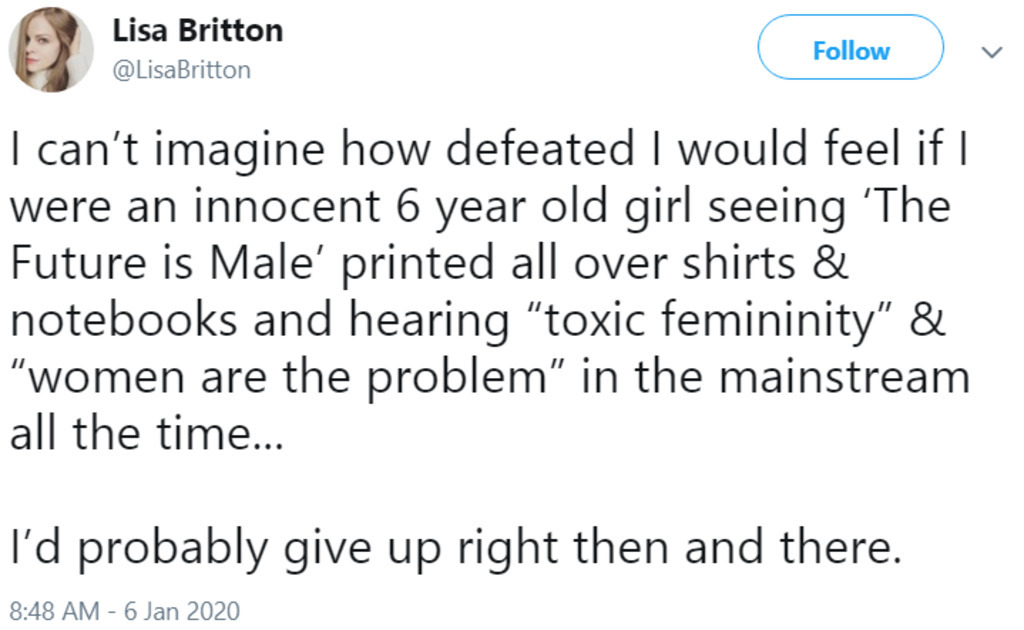Click the @LisaBritton handle

181,71
